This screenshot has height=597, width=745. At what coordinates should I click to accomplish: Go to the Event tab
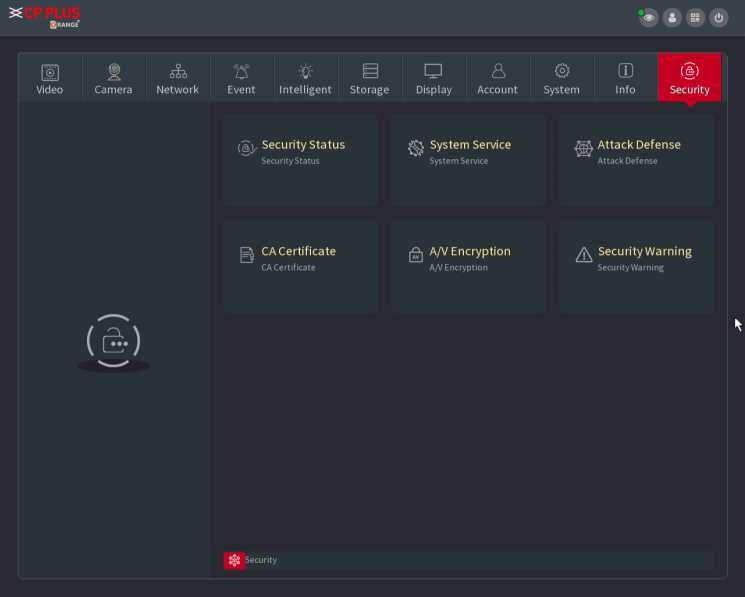click(x=241, y=78)
